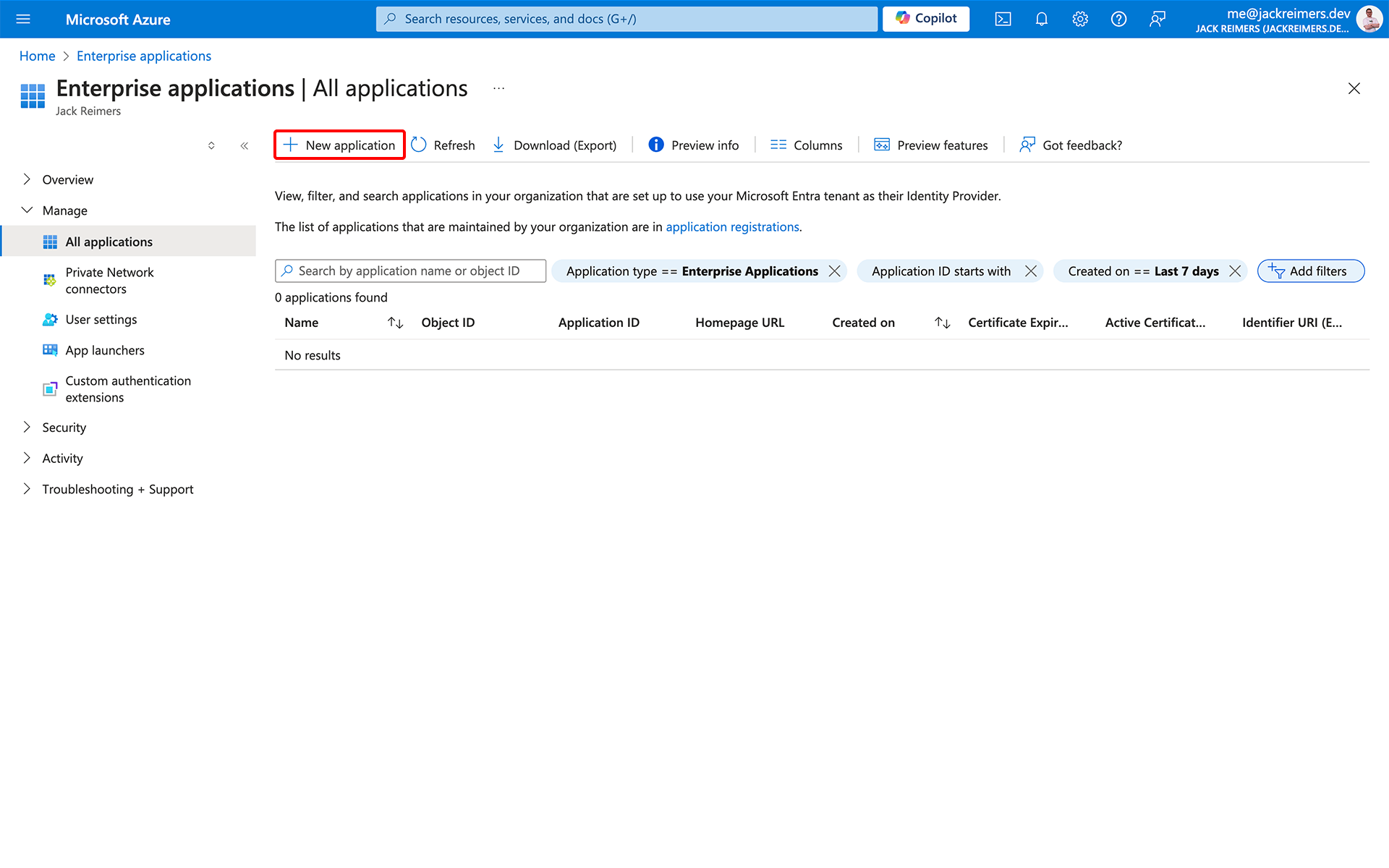The image size is (1389, 868).
Task: Open Application ID starts with filter
Action: pyautogui.click(x=940, y=271)
